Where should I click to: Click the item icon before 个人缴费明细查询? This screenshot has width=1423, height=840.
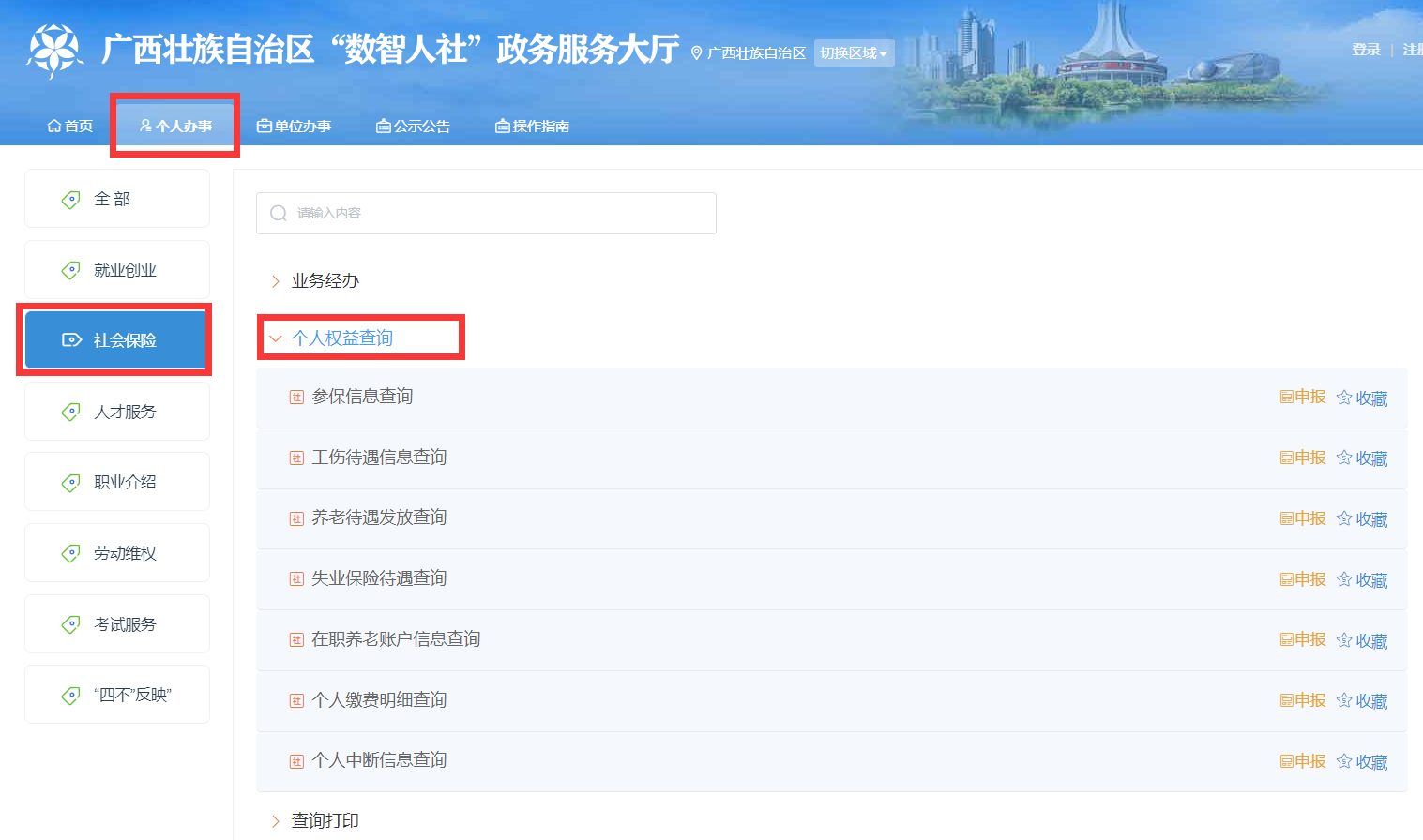coord(296,700)
